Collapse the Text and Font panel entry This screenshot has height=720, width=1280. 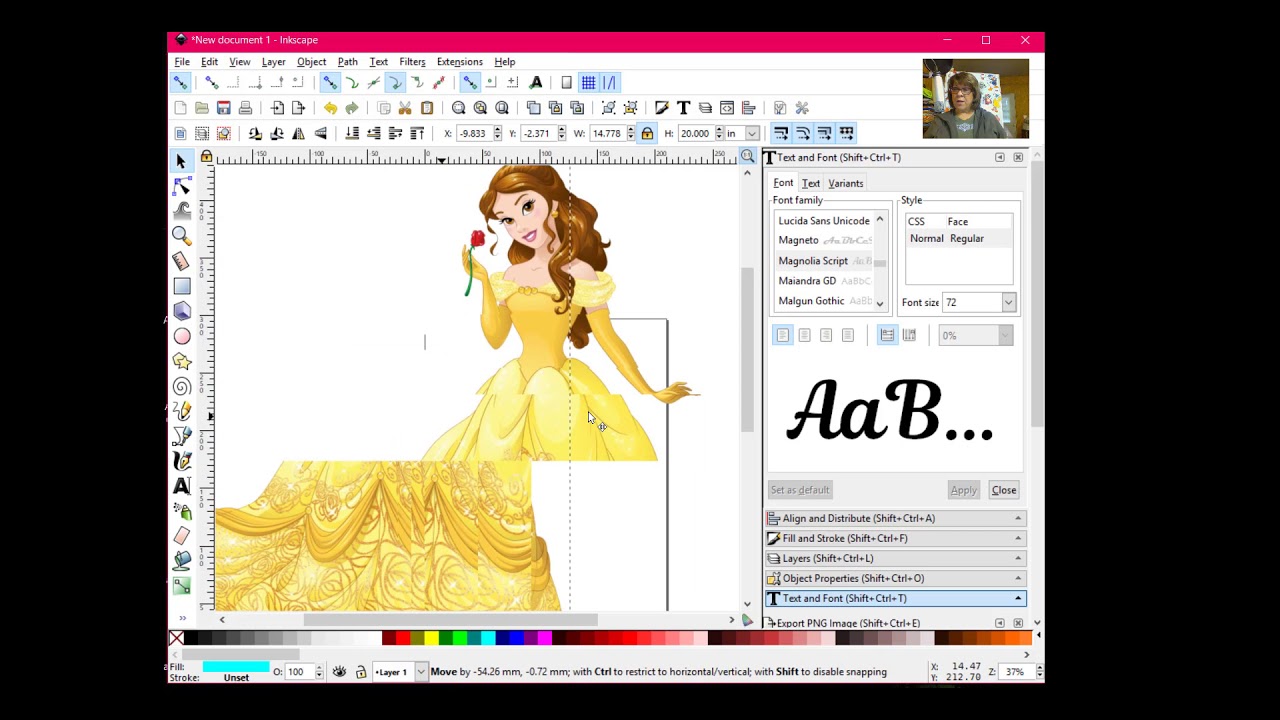(895, 598)
